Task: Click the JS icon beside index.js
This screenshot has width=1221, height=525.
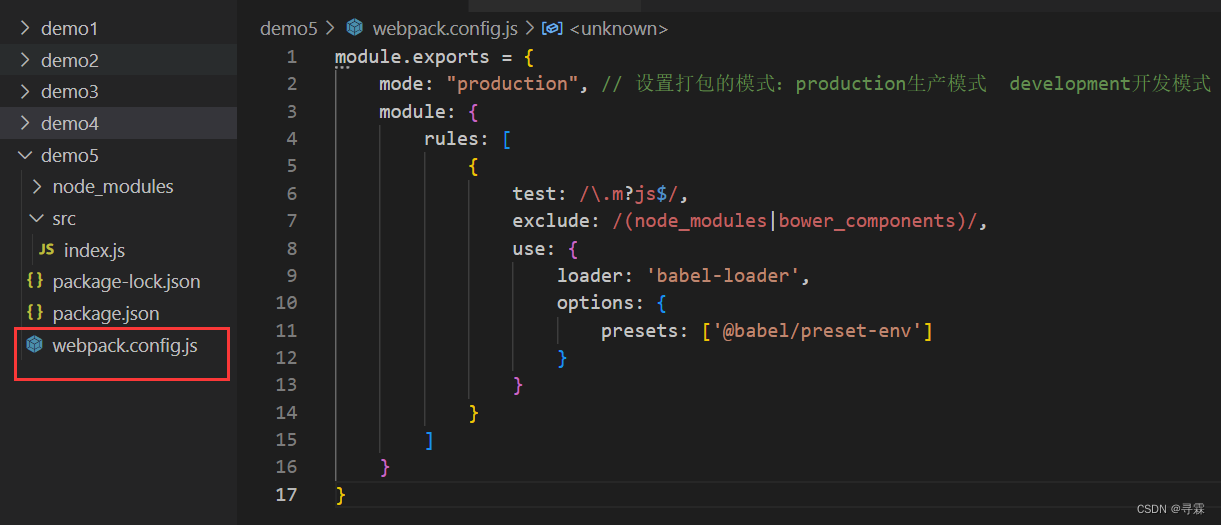Action: point(46,249)
